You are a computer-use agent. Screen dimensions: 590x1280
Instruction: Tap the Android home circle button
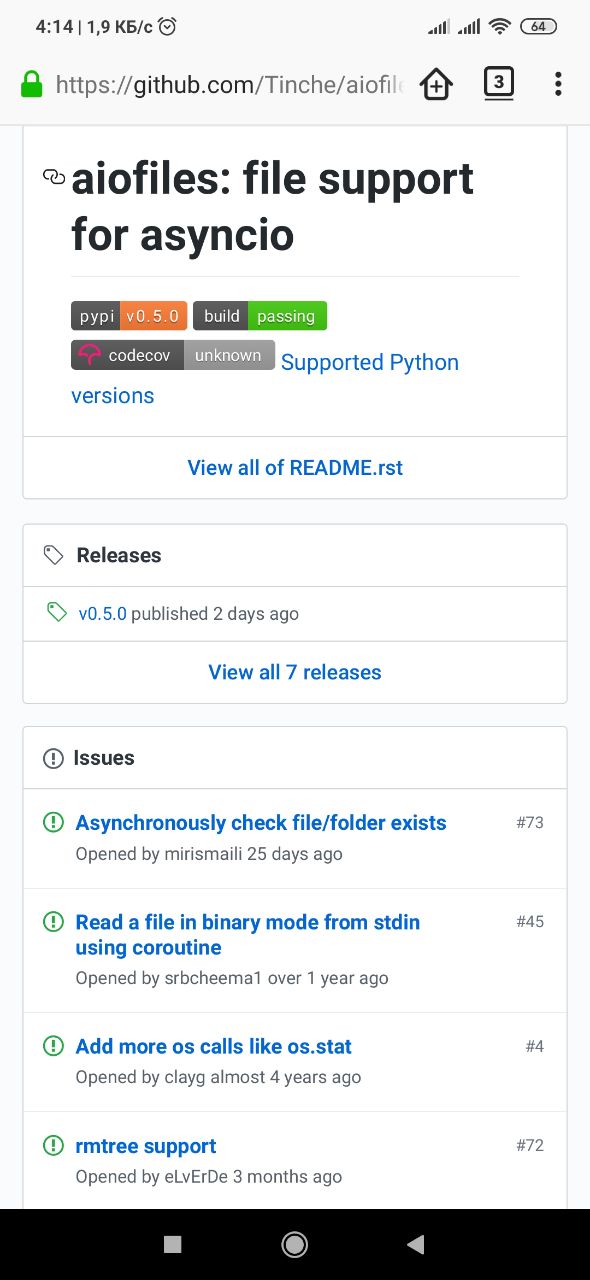[295, 1244]
